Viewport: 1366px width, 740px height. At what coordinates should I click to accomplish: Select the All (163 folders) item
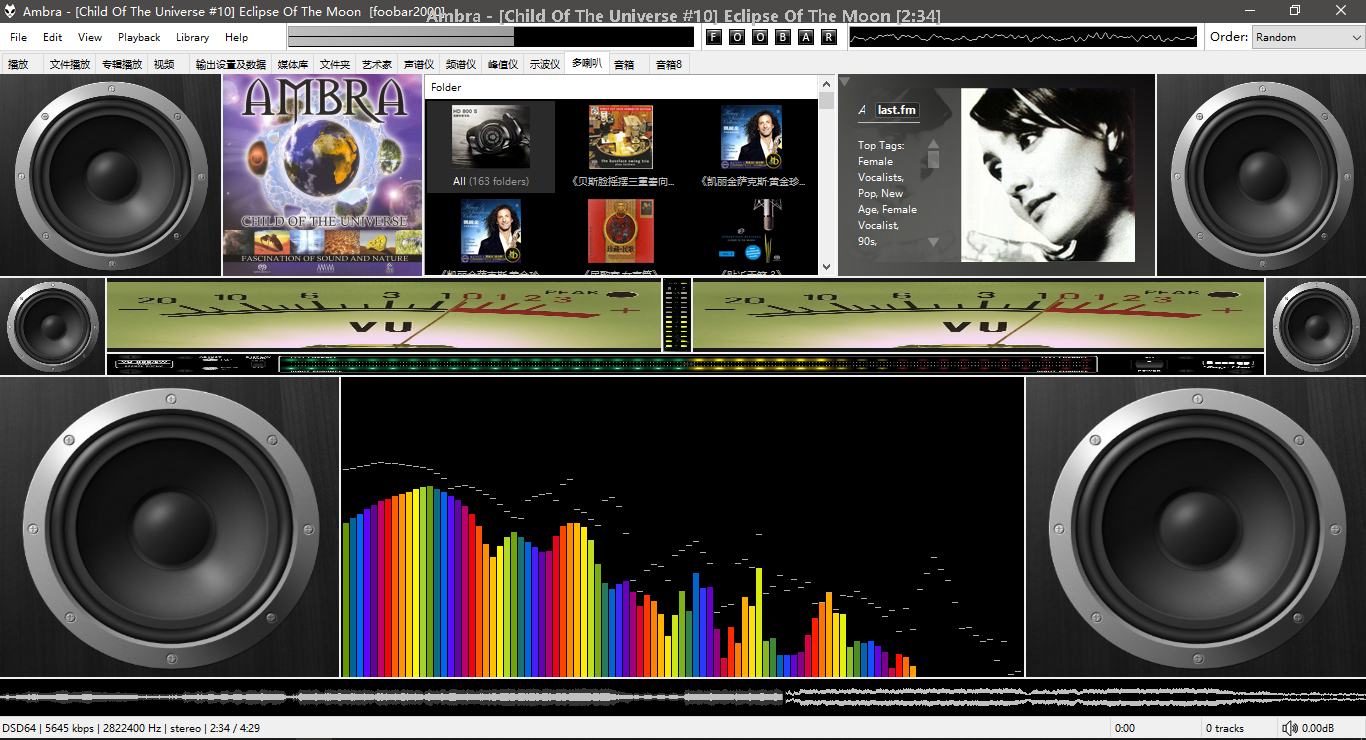[490, 146]
